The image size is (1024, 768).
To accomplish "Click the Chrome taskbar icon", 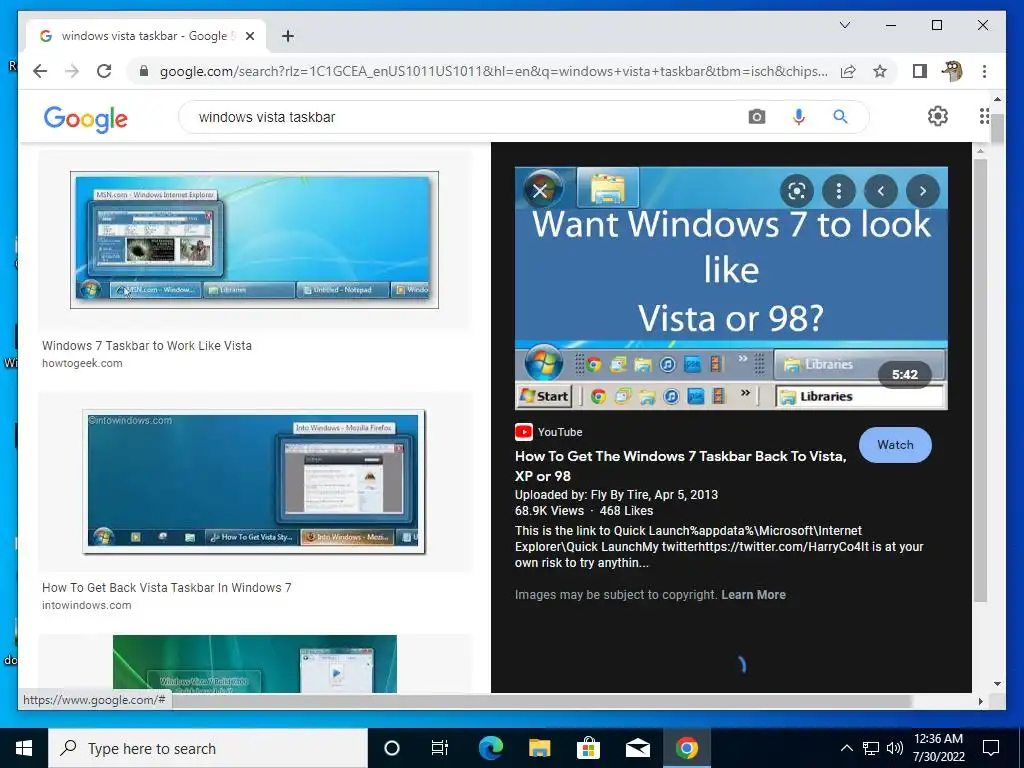I will pos(686,748).
